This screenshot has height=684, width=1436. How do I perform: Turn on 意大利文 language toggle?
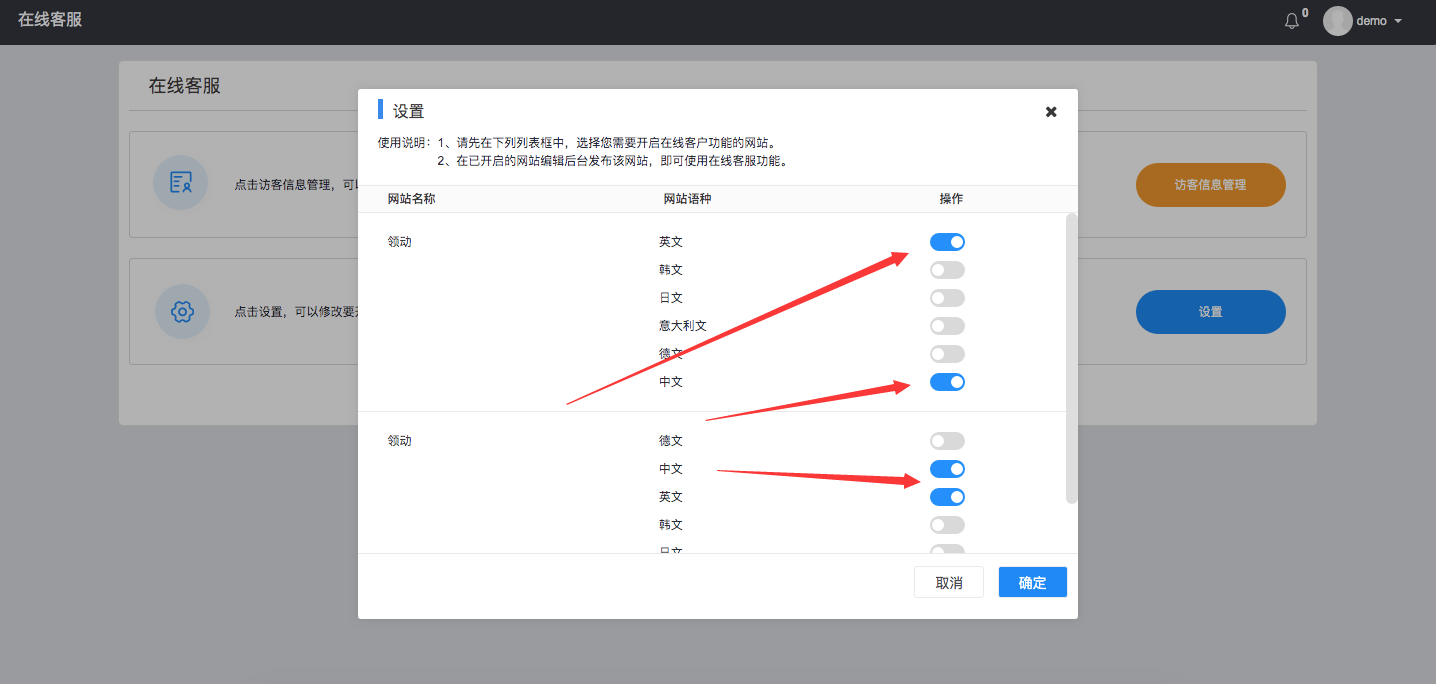click(947, 326)
